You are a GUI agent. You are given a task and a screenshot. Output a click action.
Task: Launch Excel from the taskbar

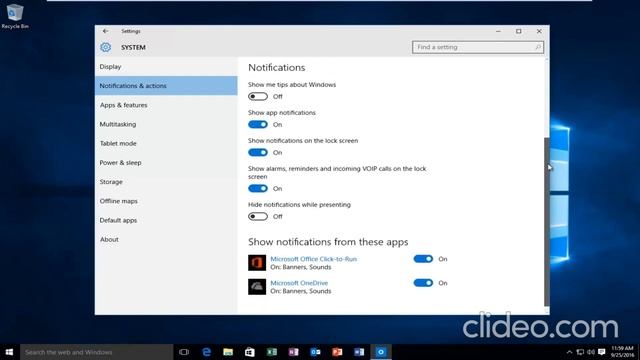(272, 352)
